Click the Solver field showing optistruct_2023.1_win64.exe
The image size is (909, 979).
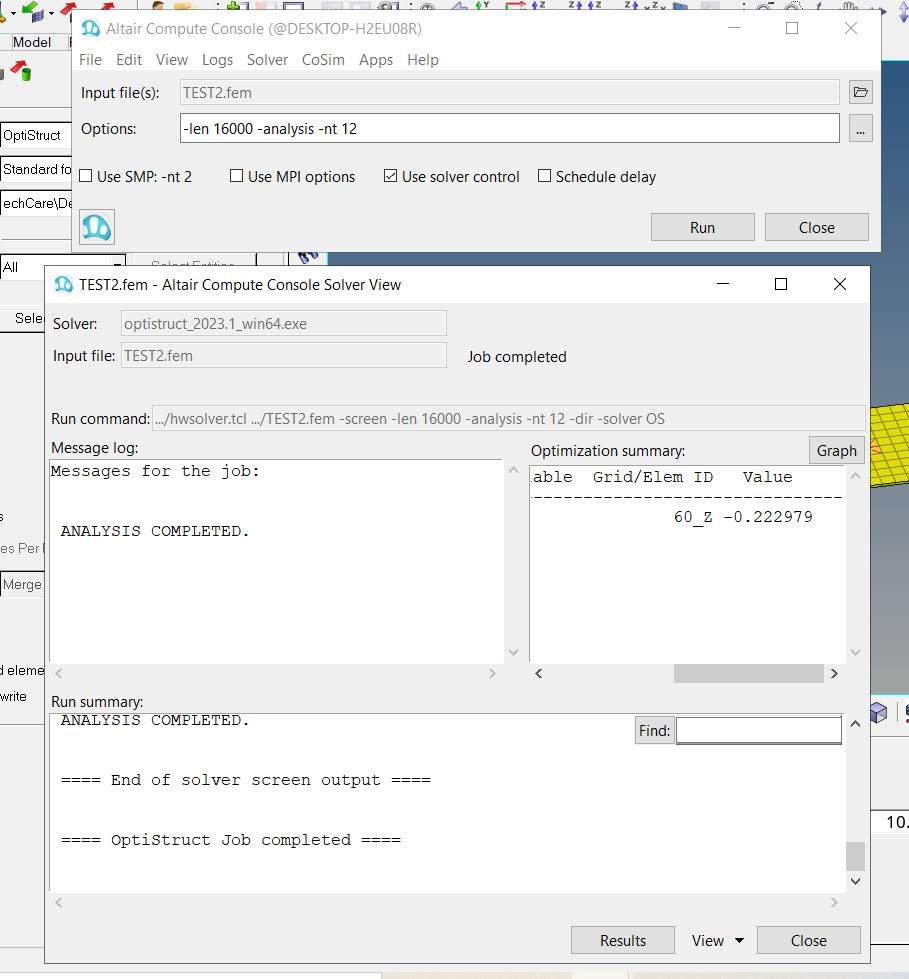coord(283,323)
